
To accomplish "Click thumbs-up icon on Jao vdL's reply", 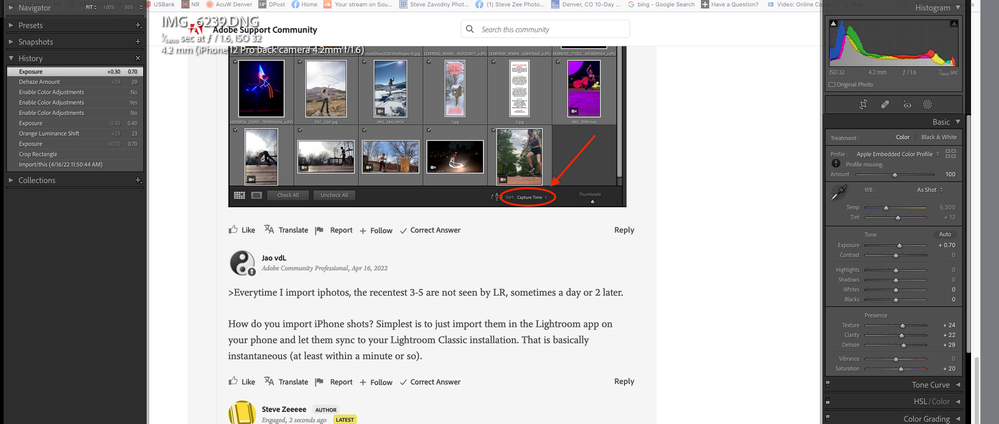I will pos(233,381).
